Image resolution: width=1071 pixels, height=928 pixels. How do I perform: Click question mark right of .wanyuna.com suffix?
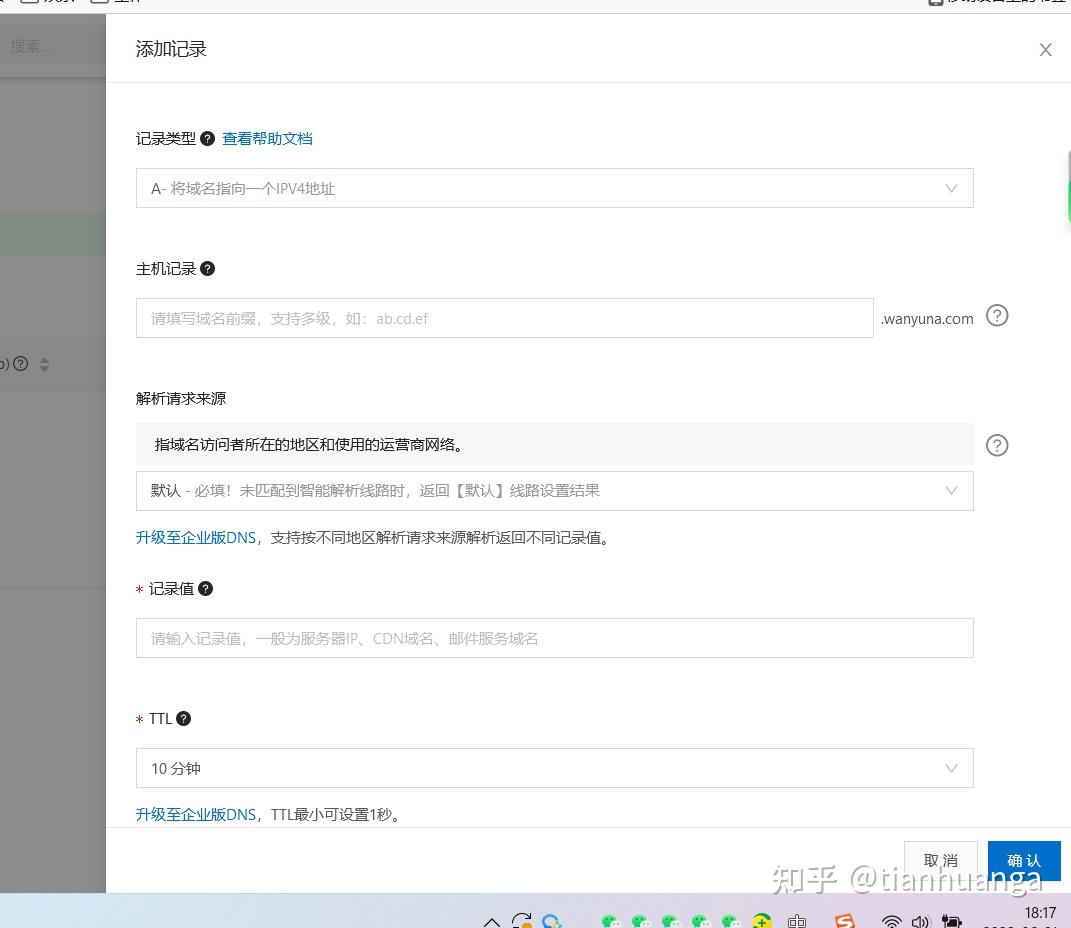(x=996, y=316)
